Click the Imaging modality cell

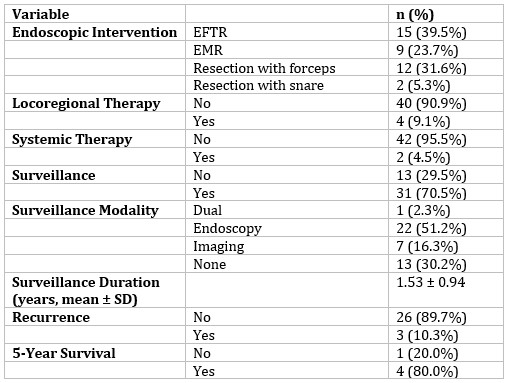click(x=219, y=247)
